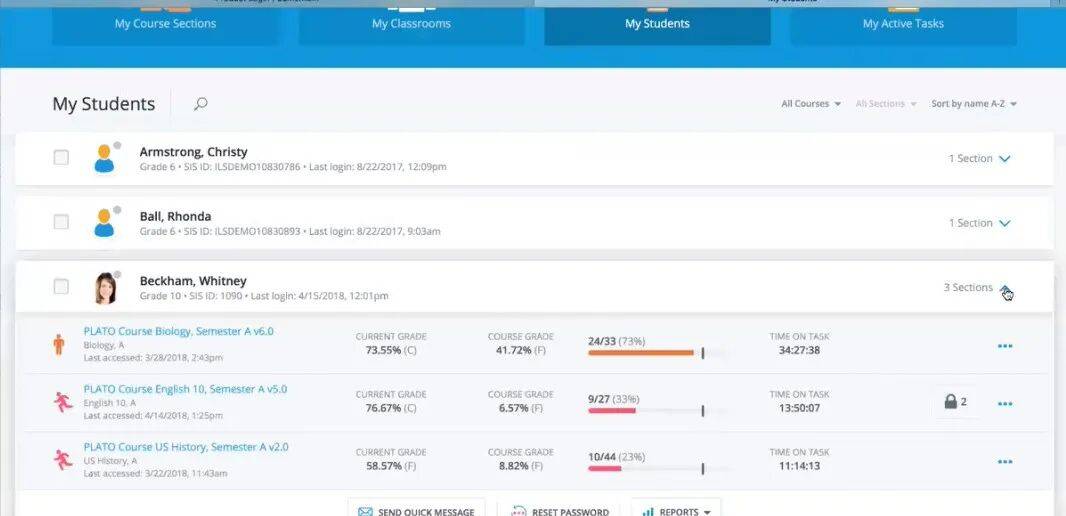This screenshot has height=516, width=1066.
Task: Open the three-dot menu for Biology course
Action: coord(1005,346)
